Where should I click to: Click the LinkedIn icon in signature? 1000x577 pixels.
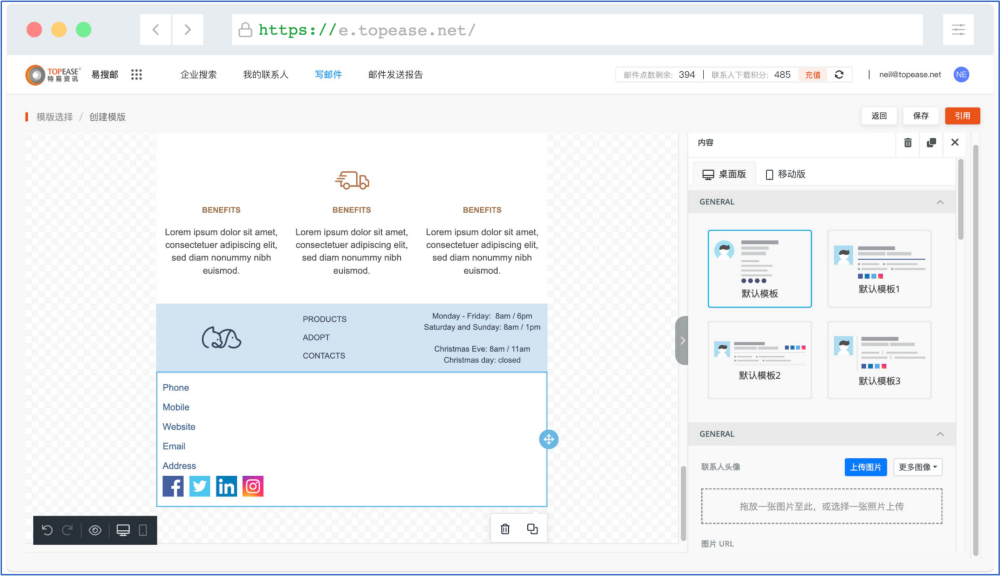pos(226,486)
